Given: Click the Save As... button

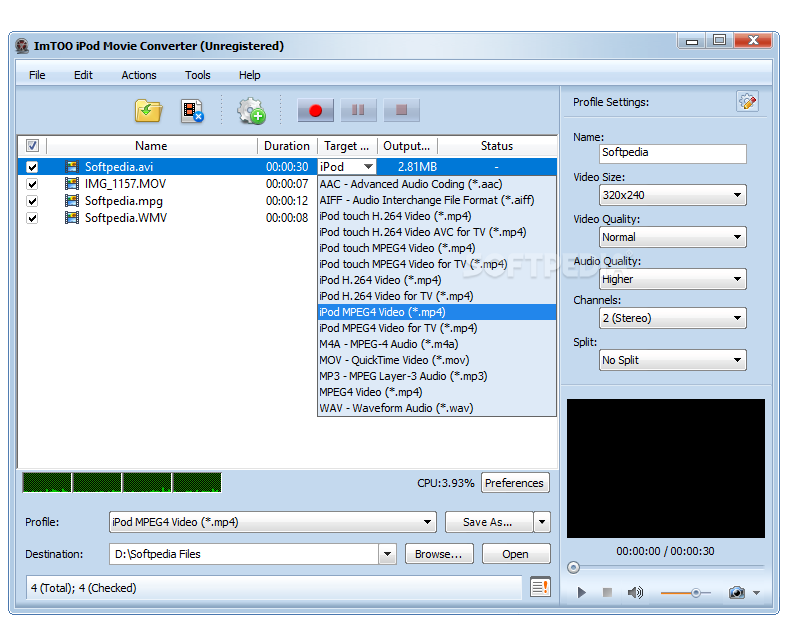Looking at the screenshot, I should click(488, 522).
